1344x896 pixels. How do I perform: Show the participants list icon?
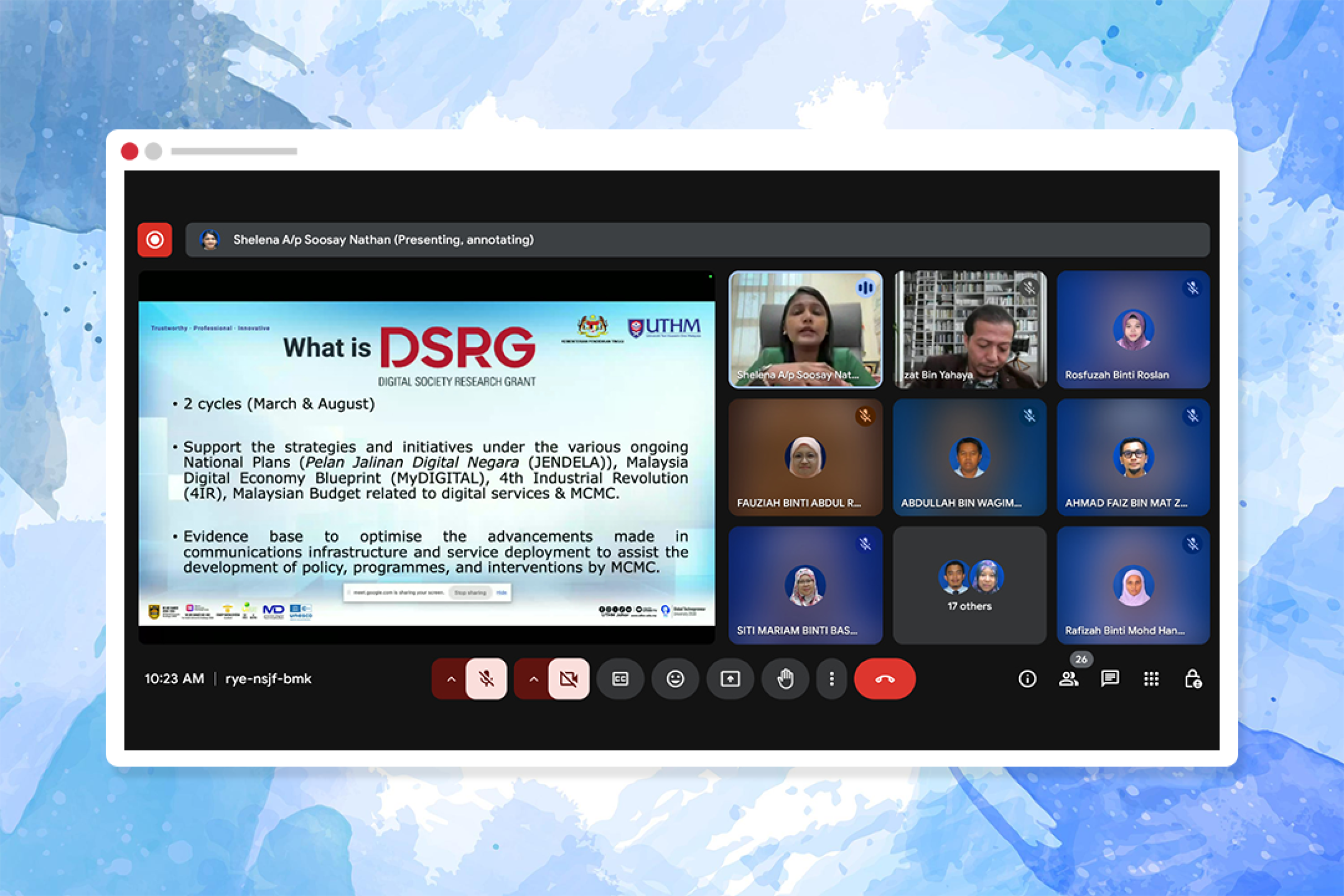pos(1069,679)
